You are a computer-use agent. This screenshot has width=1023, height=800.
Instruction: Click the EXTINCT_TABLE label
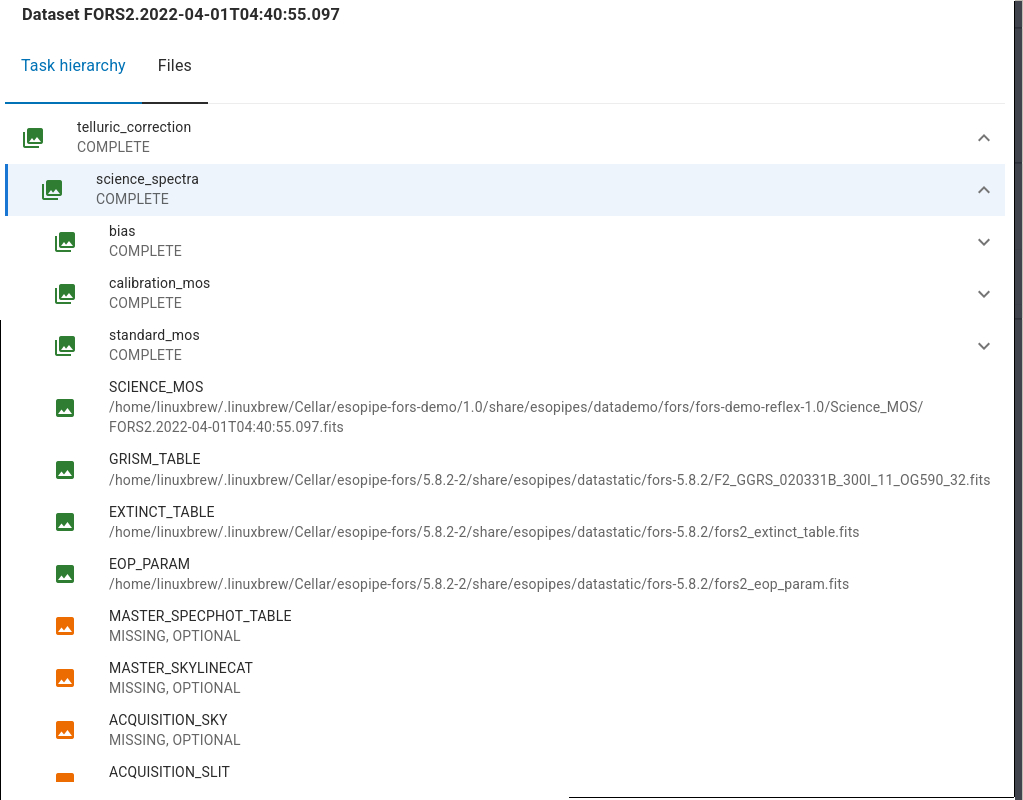click(162, 512)
